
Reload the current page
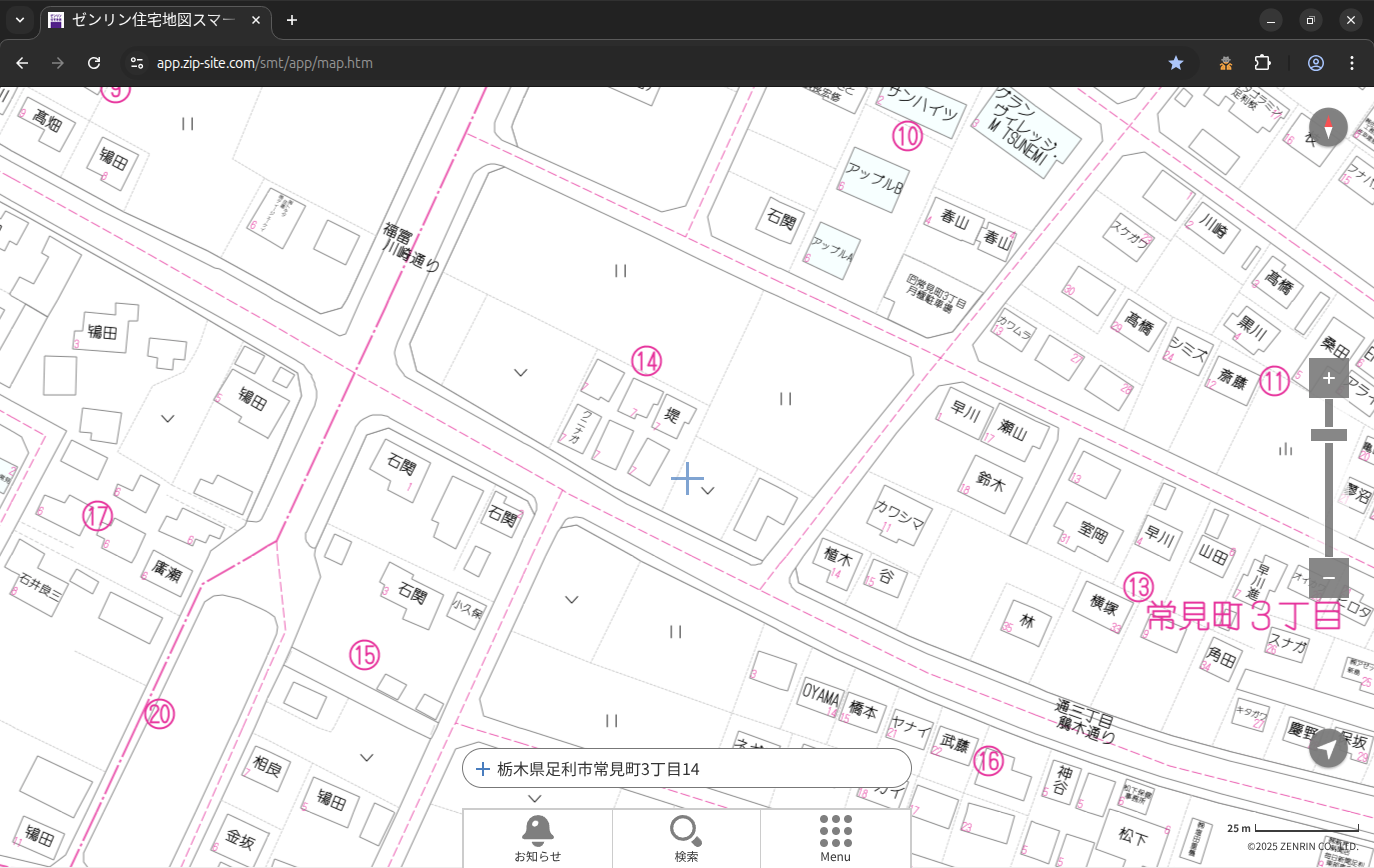tap(94, 63)
